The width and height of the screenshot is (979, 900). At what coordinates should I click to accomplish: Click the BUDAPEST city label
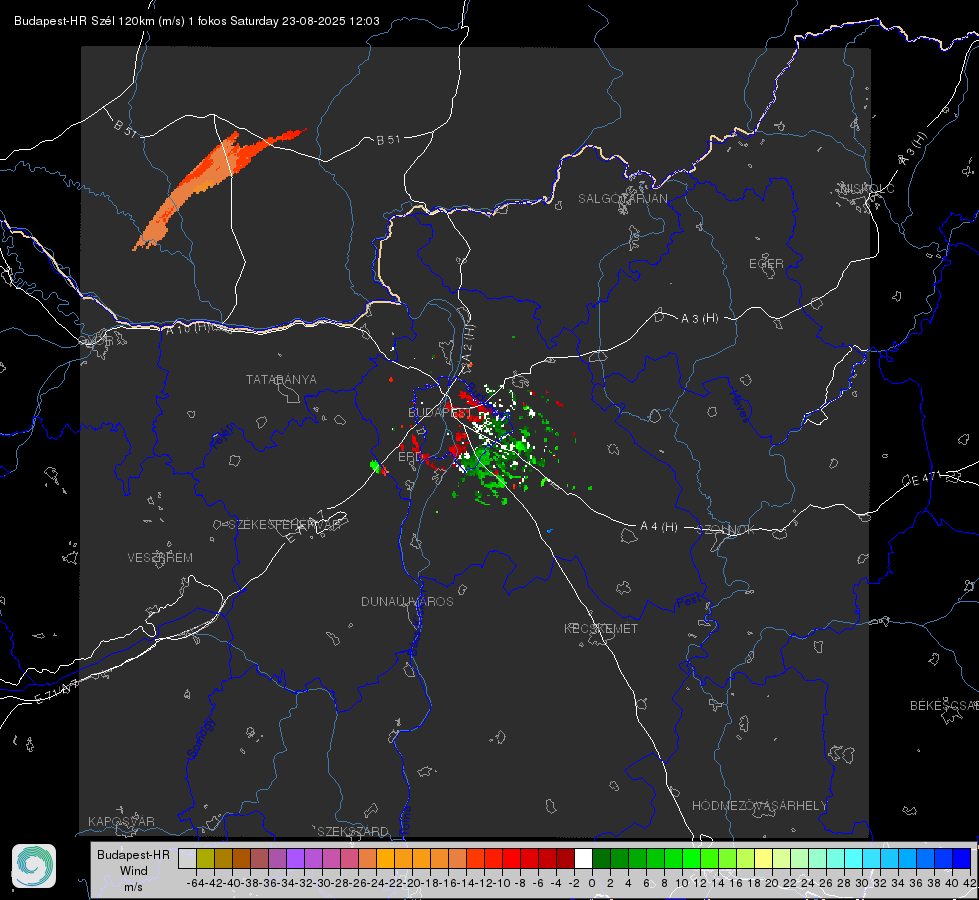(x=440, y=412)
